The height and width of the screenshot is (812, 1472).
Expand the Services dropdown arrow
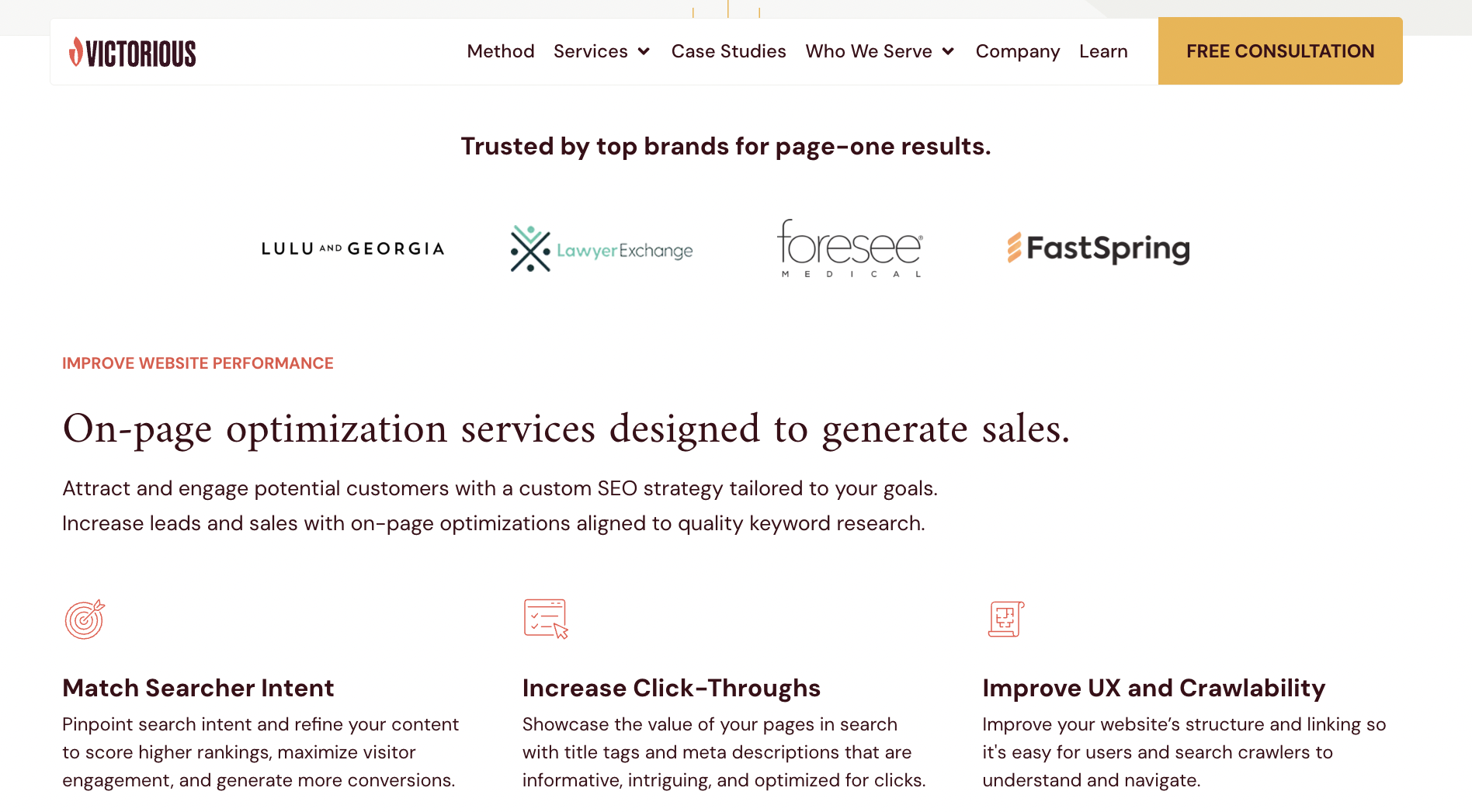(x=644, y=52)
